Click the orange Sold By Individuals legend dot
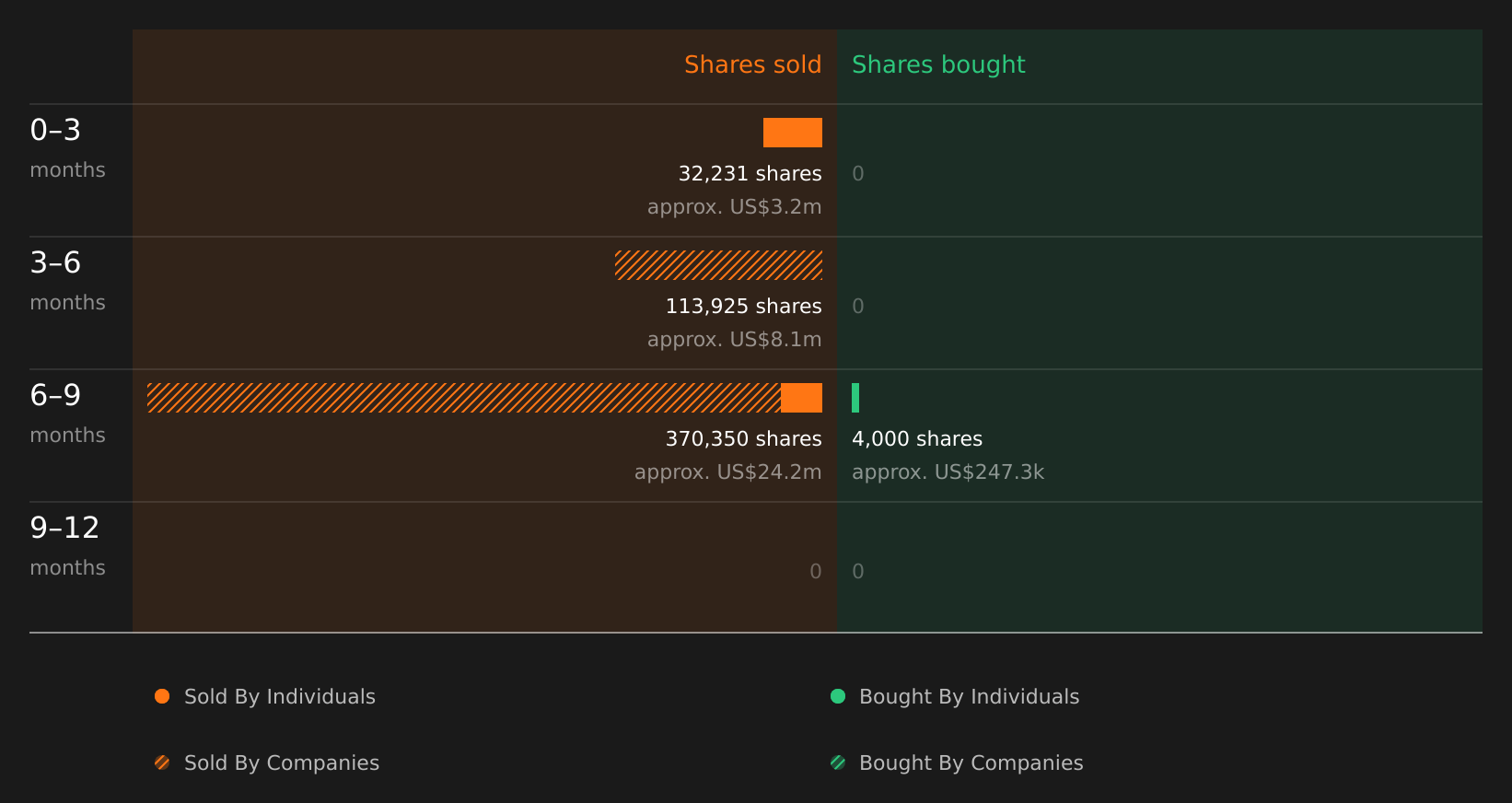 tap(162, 696)
